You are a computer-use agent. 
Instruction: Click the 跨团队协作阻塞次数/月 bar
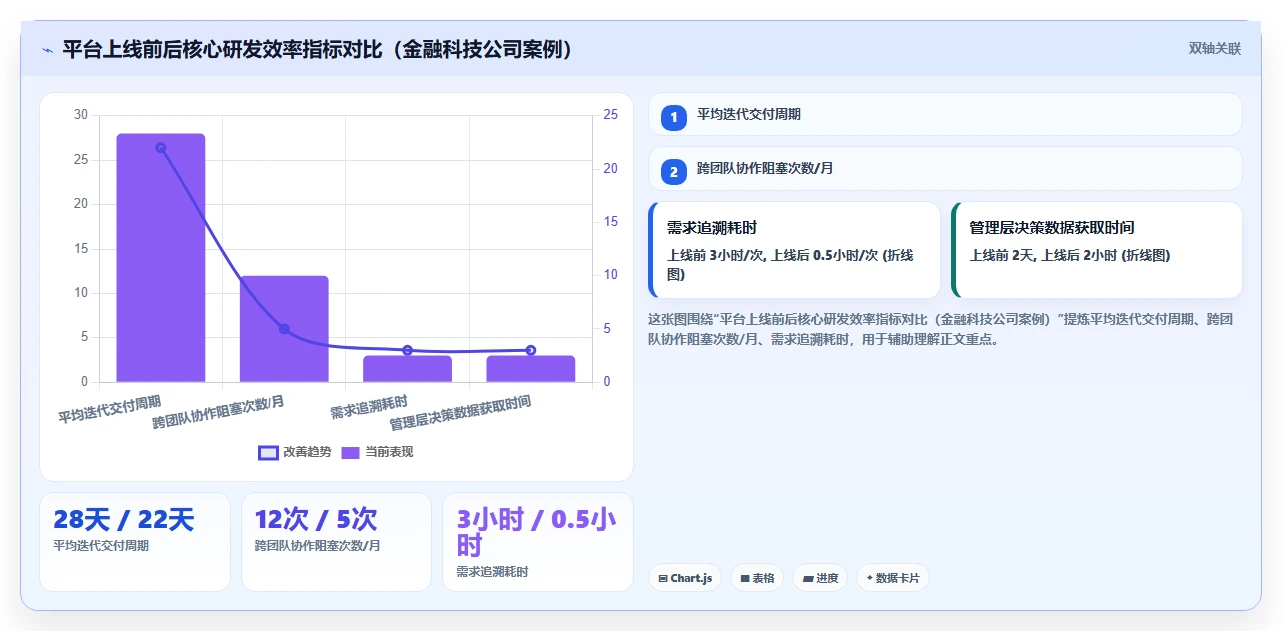pyautogui.click(x=284, y=329)
